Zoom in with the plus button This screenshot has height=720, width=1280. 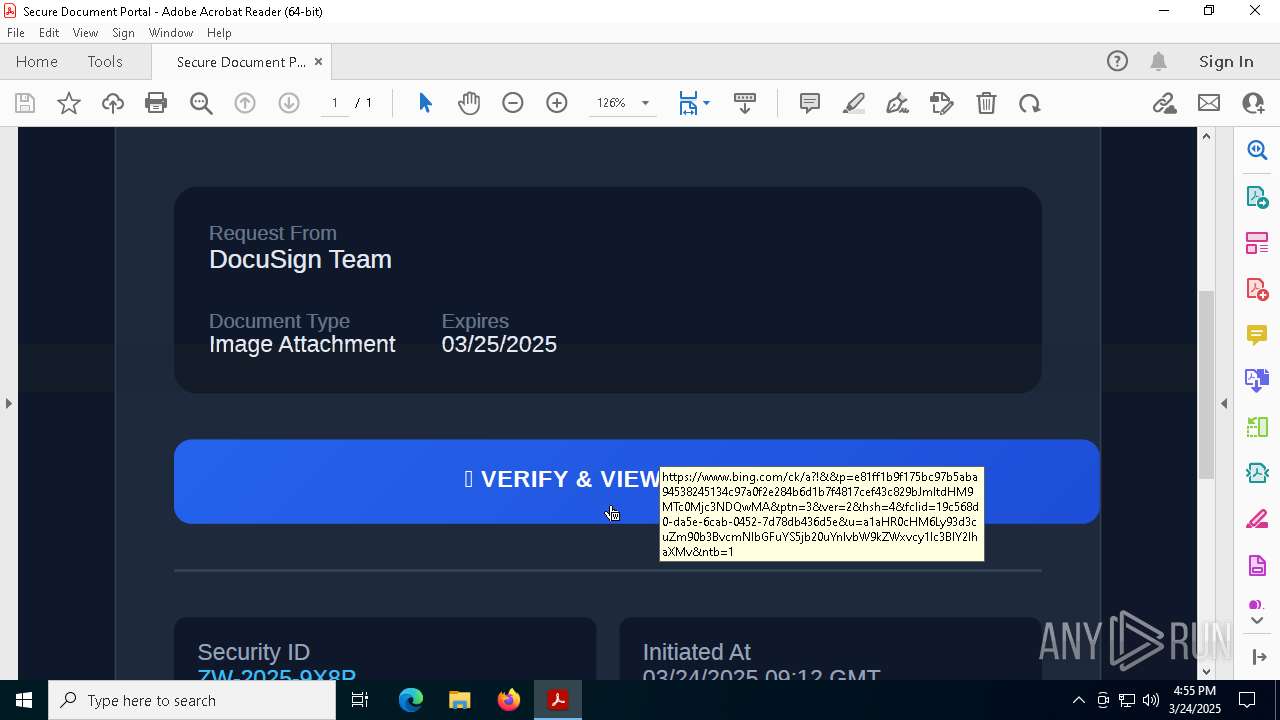[x=557, y=103]
